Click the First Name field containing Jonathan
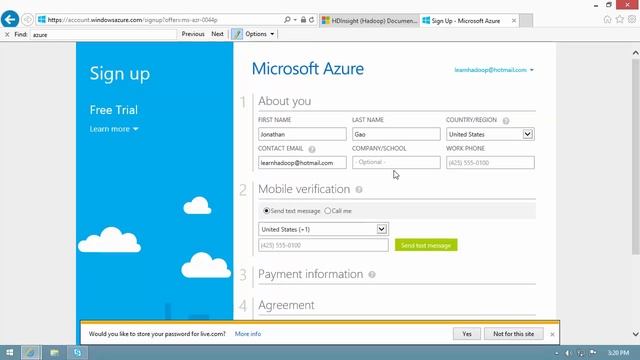This screenshot has height=360, width=640. (x=302, y=134)
